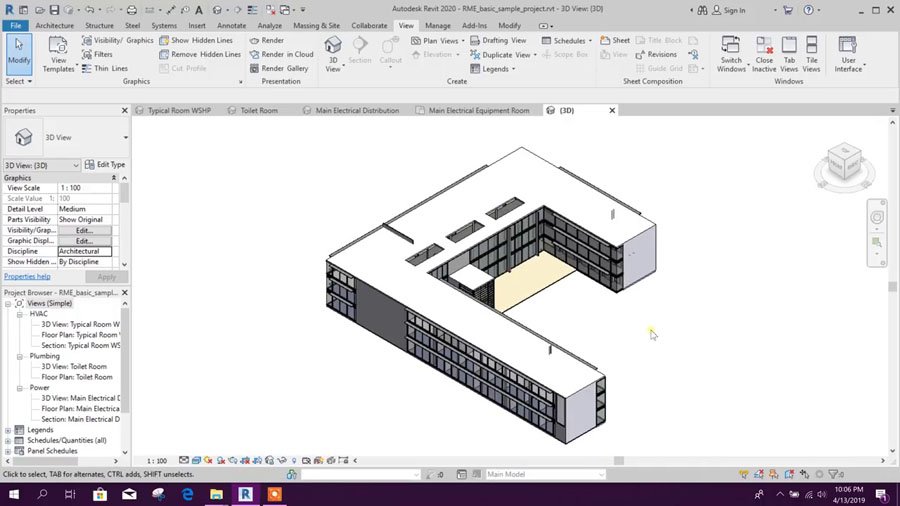This screenshot has width=900, height=506.
Task: Click the 3D View tool
Action: point(333,55)
